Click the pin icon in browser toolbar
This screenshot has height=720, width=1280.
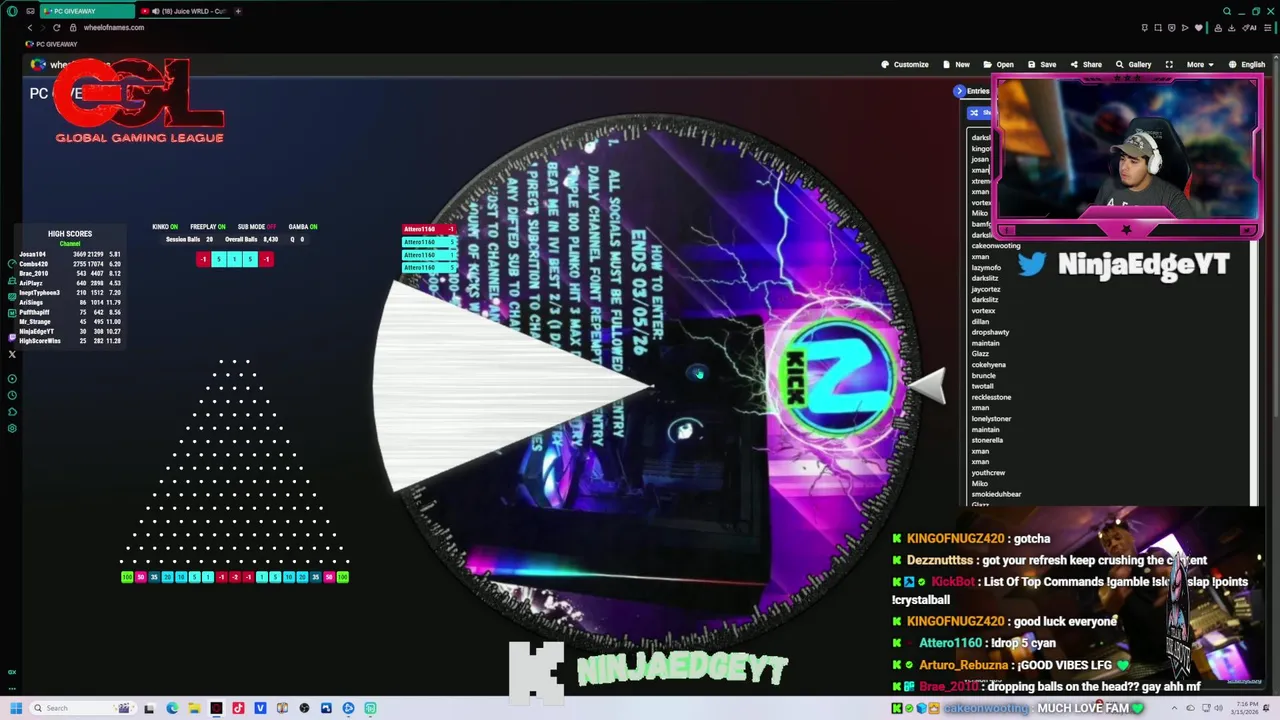(1145, 27)
